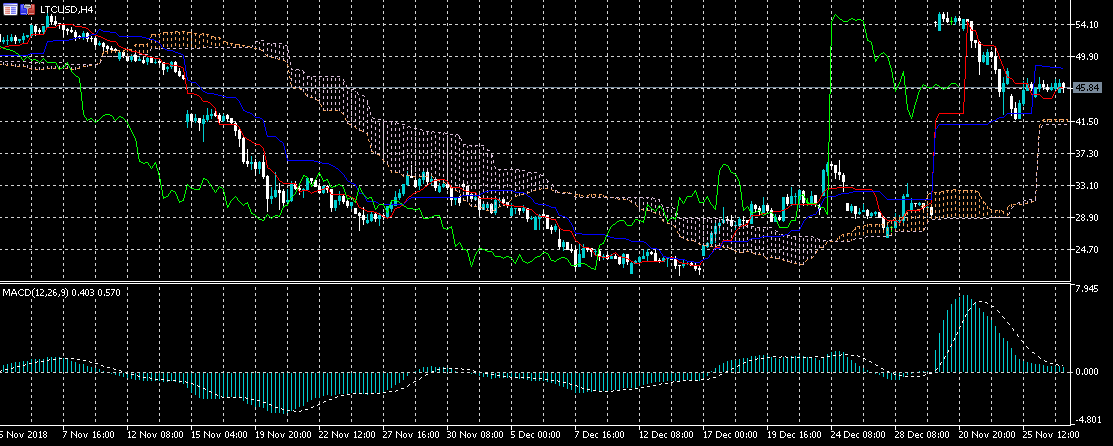Click the 54.10 price scale label
1113x446 pixels.
(x=1087, y=24)
